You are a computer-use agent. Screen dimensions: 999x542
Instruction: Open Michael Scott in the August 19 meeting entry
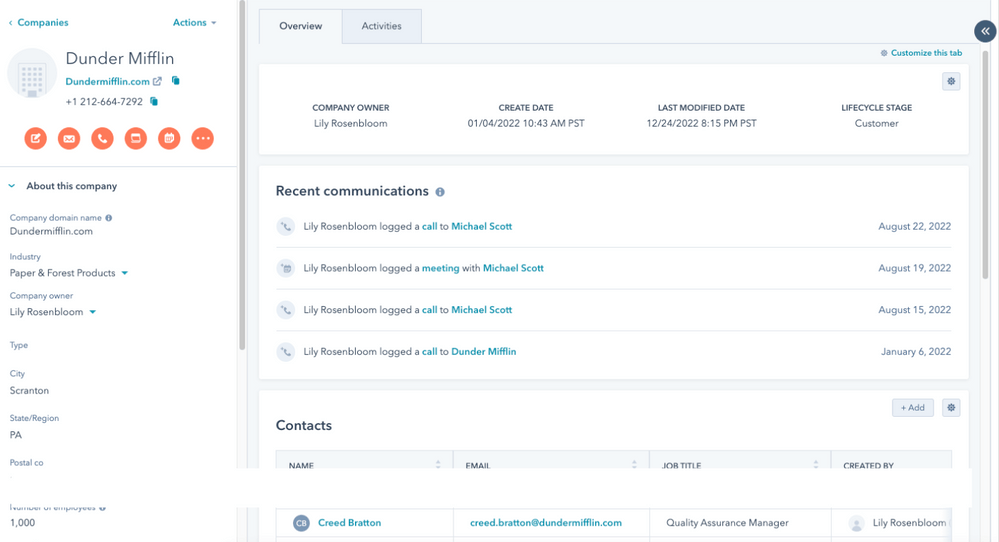click(513, 268)
